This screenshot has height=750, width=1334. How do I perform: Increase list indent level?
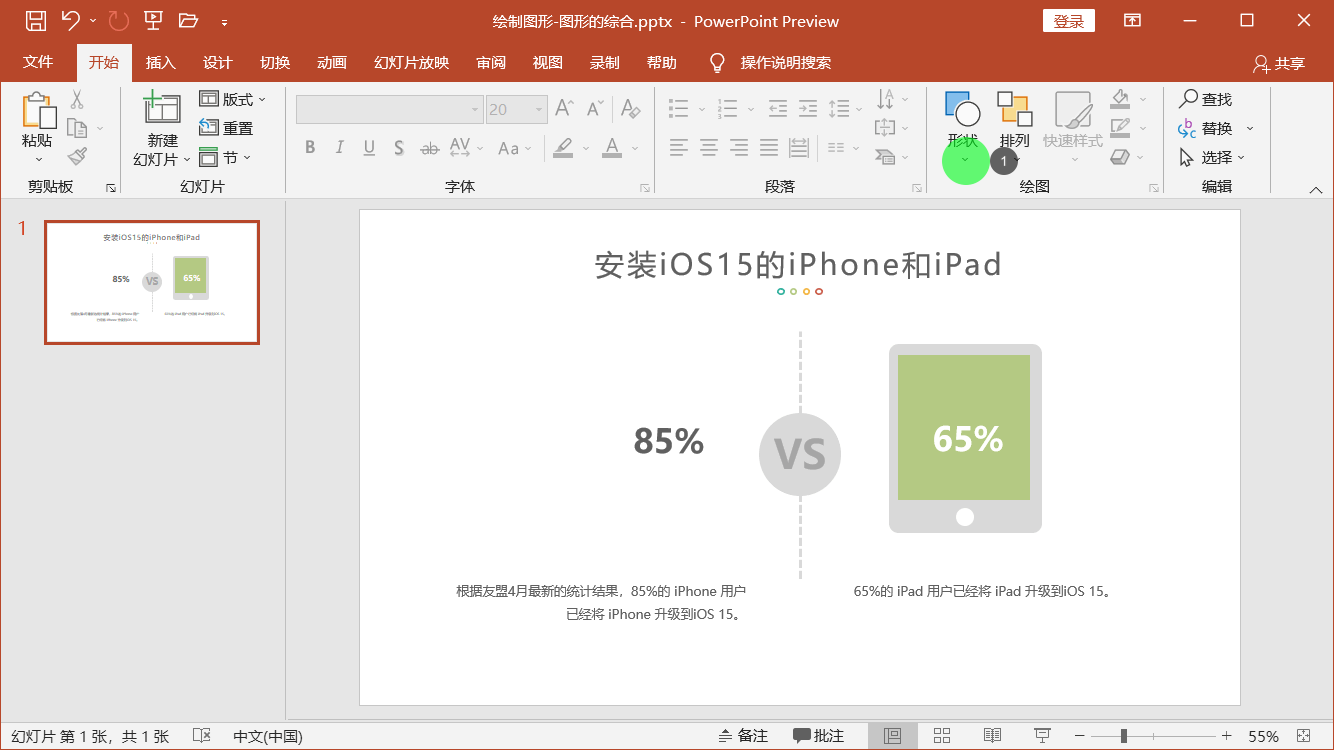point(808,108)
